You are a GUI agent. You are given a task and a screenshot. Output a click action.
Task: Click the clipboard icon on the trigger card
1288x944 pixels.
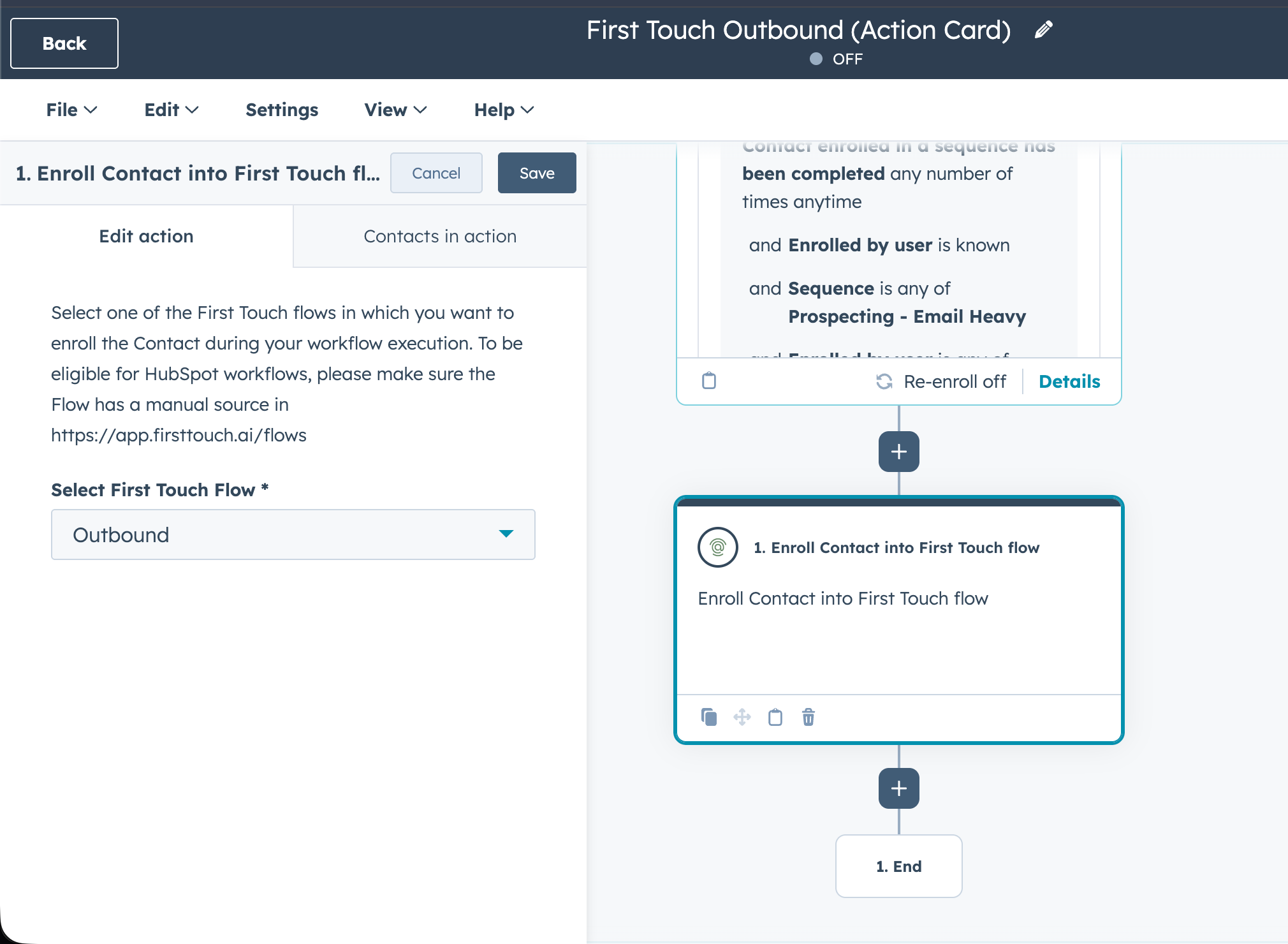(708, 381)
